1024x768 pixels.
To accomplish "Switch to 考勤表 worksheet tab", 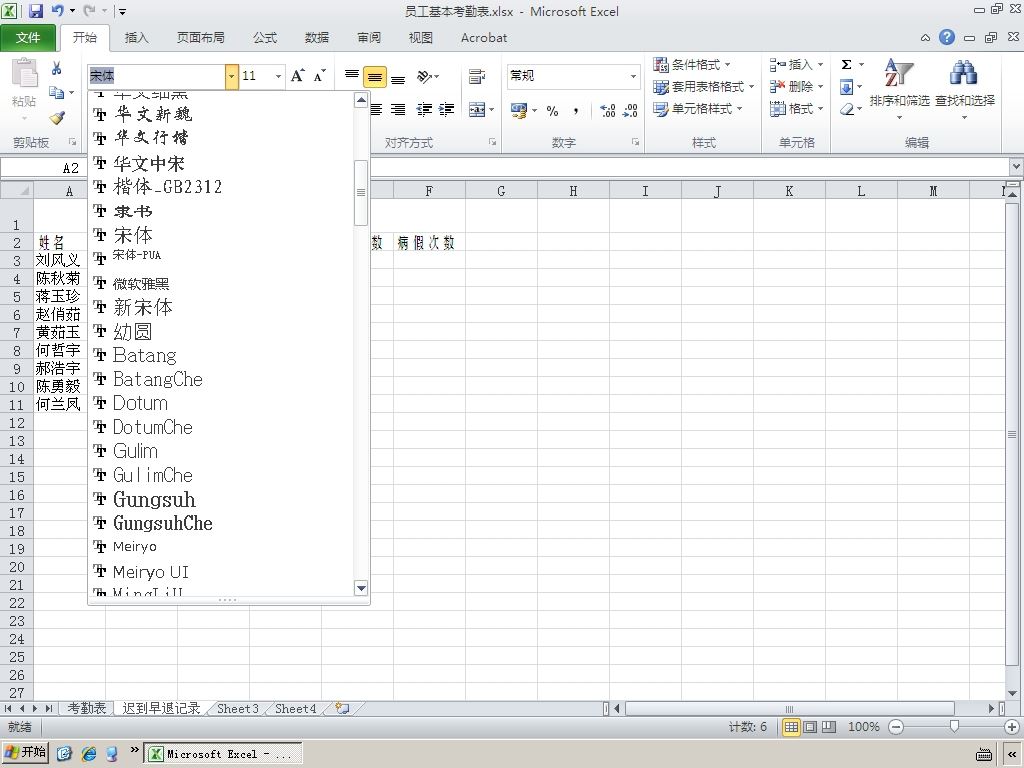I will [87, 708].
